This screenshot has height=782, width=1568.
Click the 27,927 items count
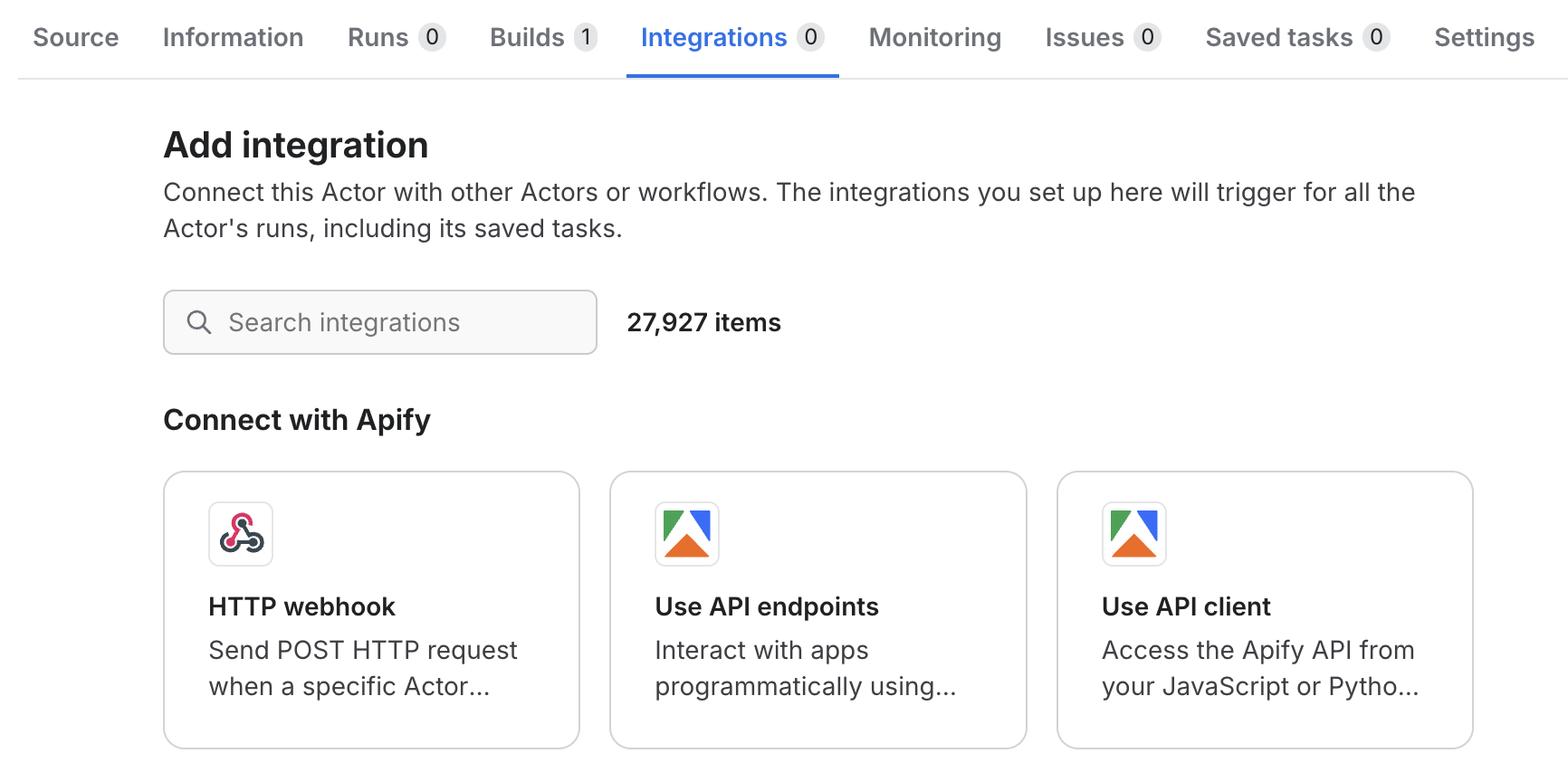(x=703, y=322)
